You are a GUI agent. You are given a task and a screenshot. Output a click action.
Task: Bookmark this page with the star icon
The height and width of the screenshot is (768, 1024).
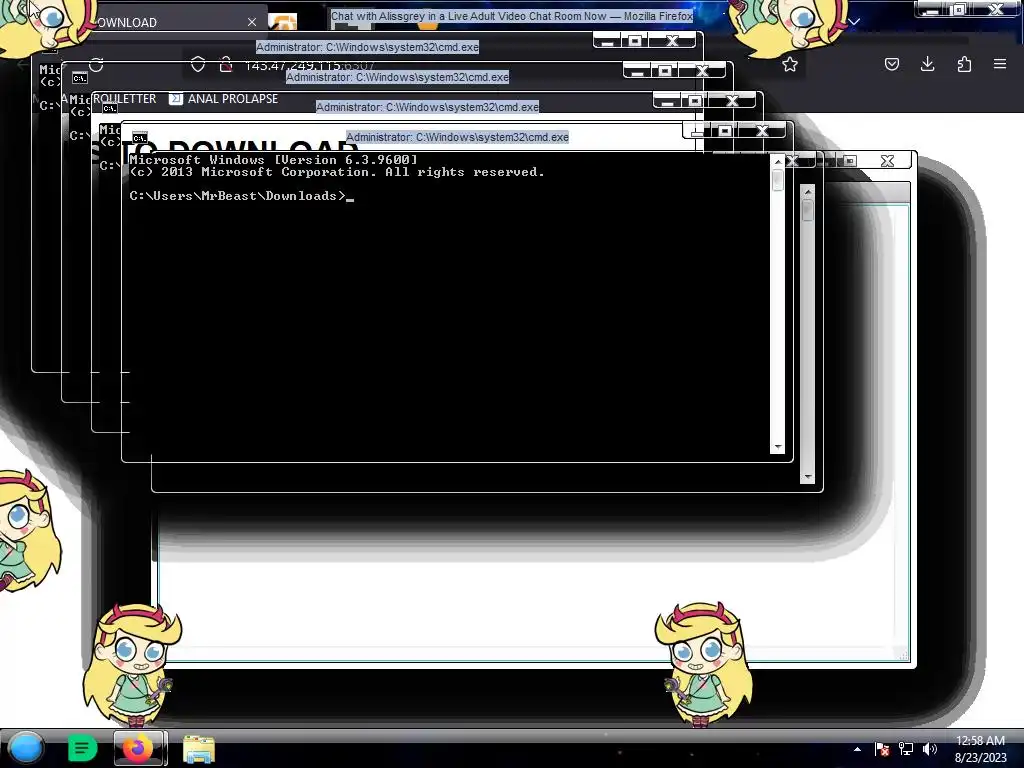tap(790, 64)
